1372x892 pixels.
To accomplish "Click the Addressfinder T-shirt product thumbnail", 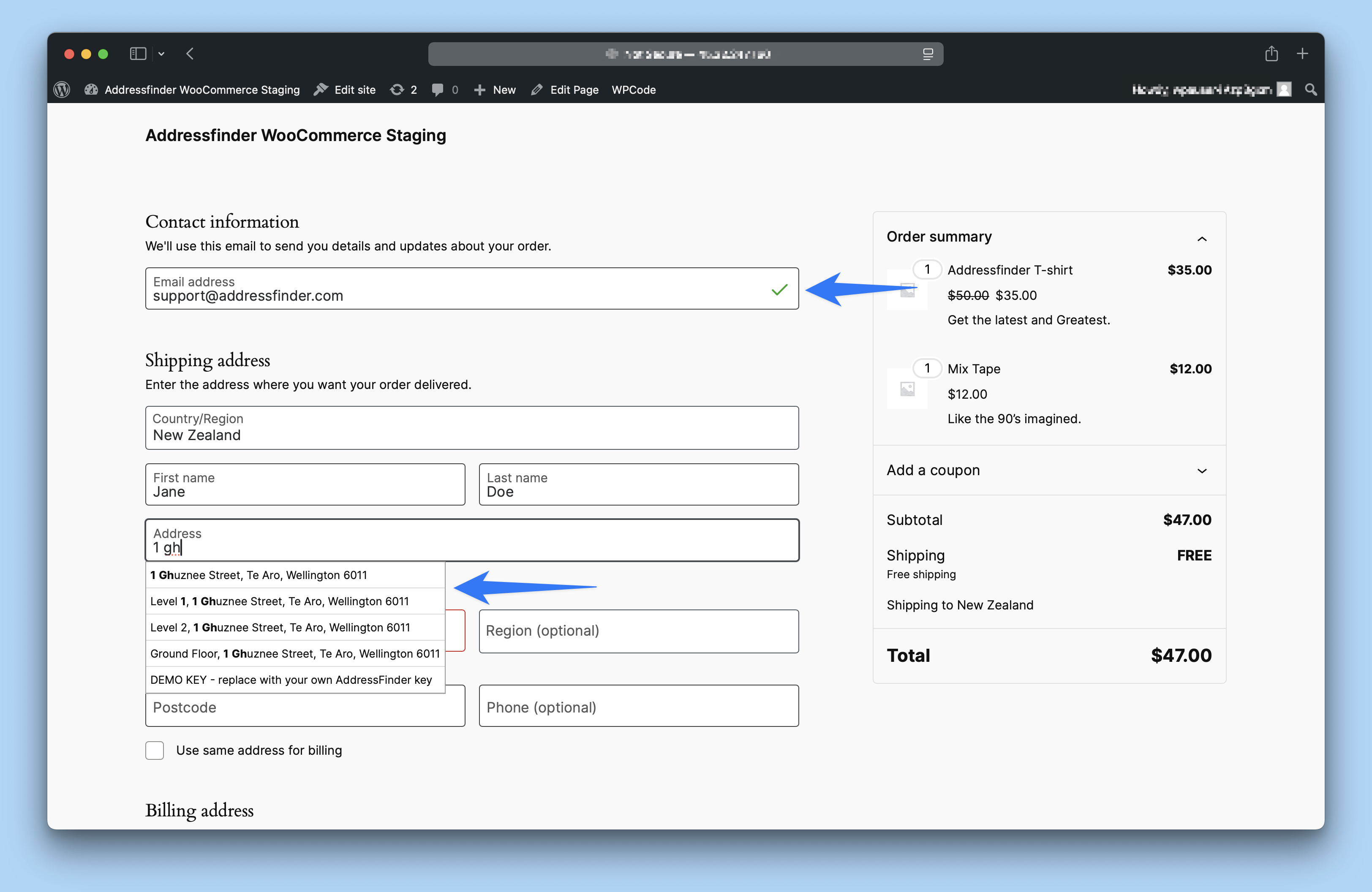I will (x=907, y=290).
